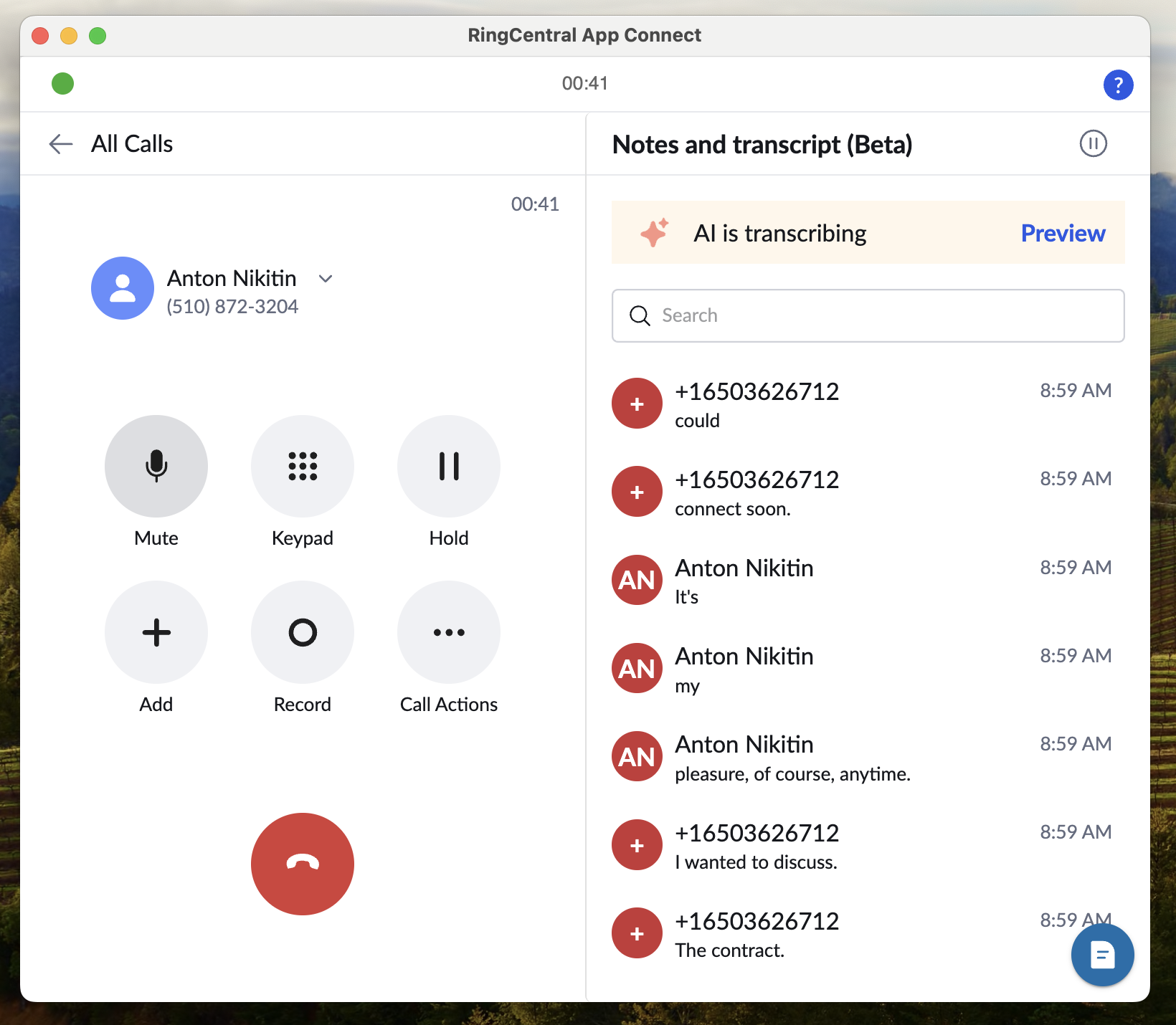
Task: Start recording with the Record button
Action: click(x=303, y=632)
